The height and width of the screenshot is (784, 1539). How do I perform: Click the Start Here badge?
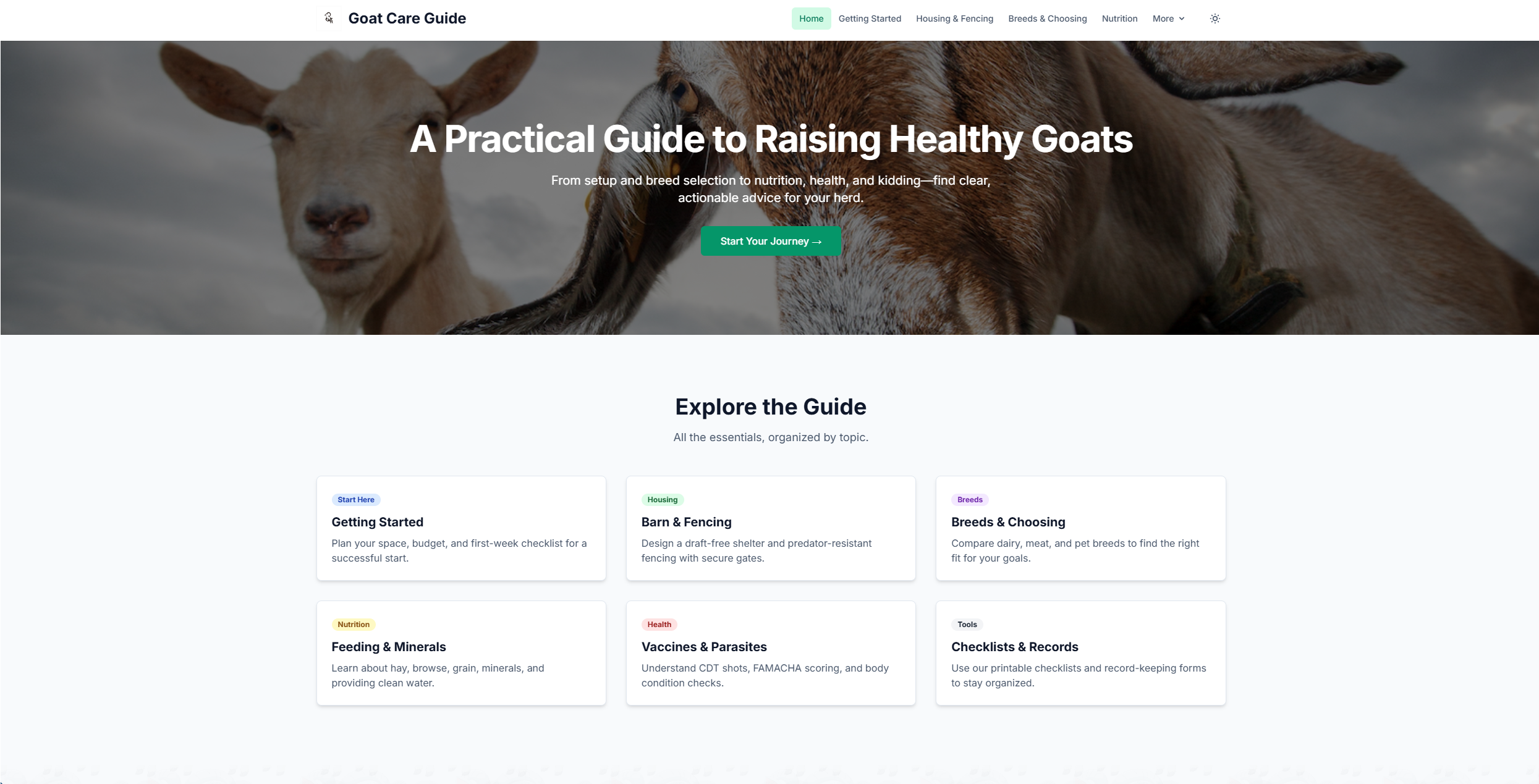tap(355, 499)
